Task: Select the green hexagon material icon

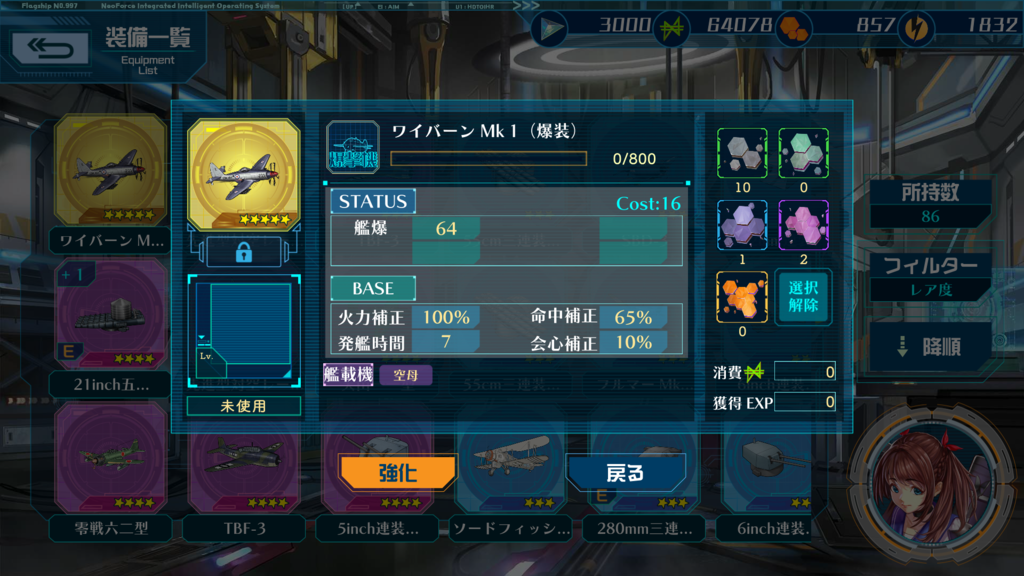Action: point(803,153)
